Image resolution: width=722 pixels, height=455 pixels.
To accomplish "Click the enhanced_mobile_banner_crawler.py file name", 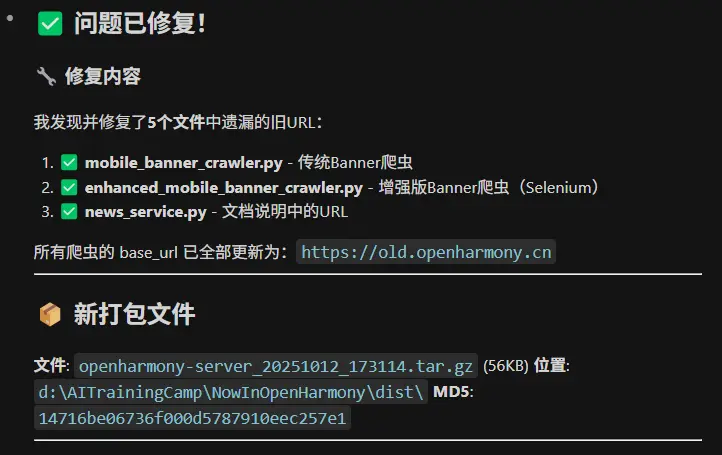I will (x=224, y=188).
